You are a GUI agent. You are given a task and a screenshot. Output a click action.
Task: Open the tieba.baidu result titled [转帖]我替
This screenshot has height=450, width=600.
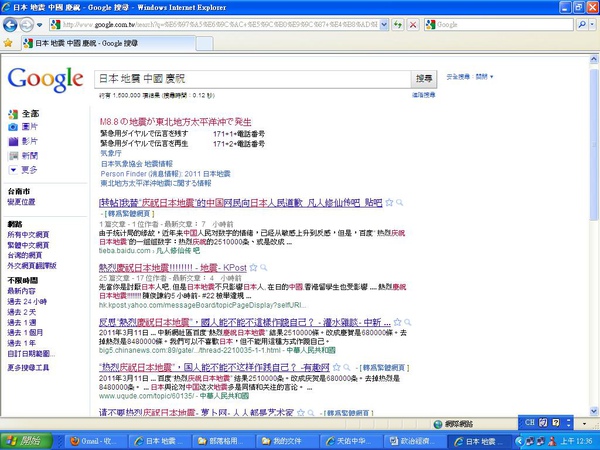pos(241,203)
